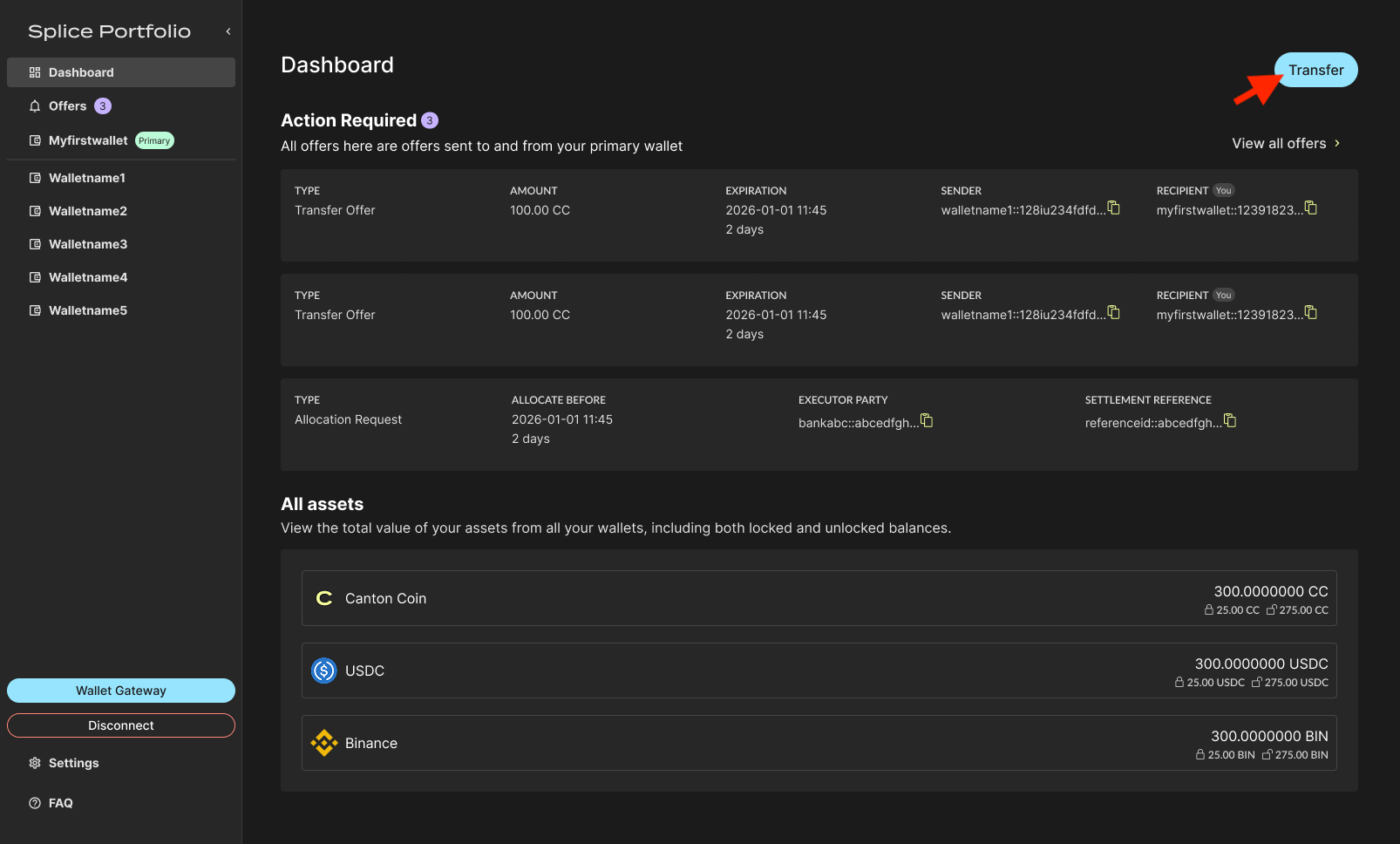Open the Allocation Request row
This screenshot has height=844, width=1400.
click(819, 425)
